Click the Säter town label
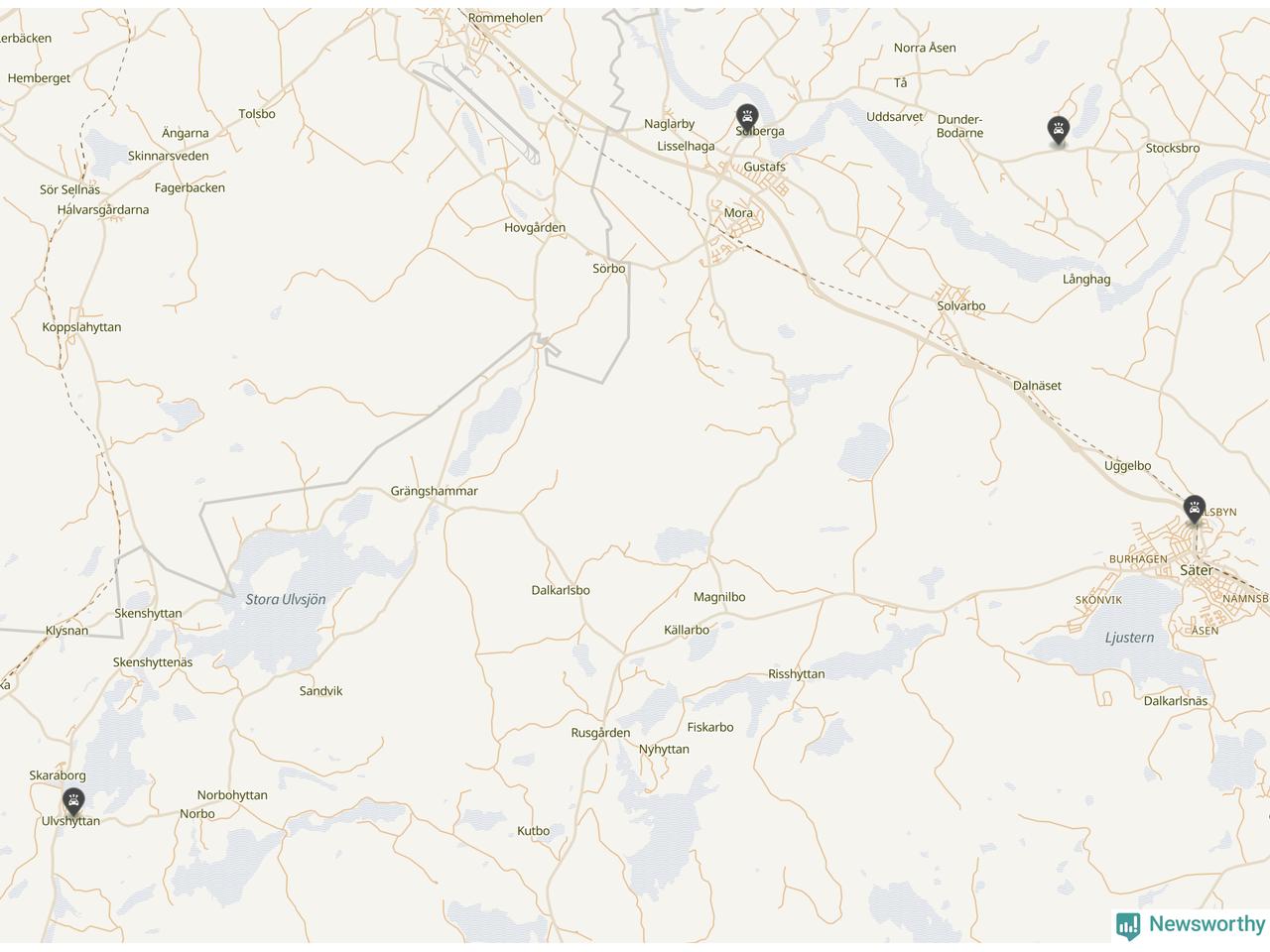Screen dimensions: 1270x952 (1196, 570)
